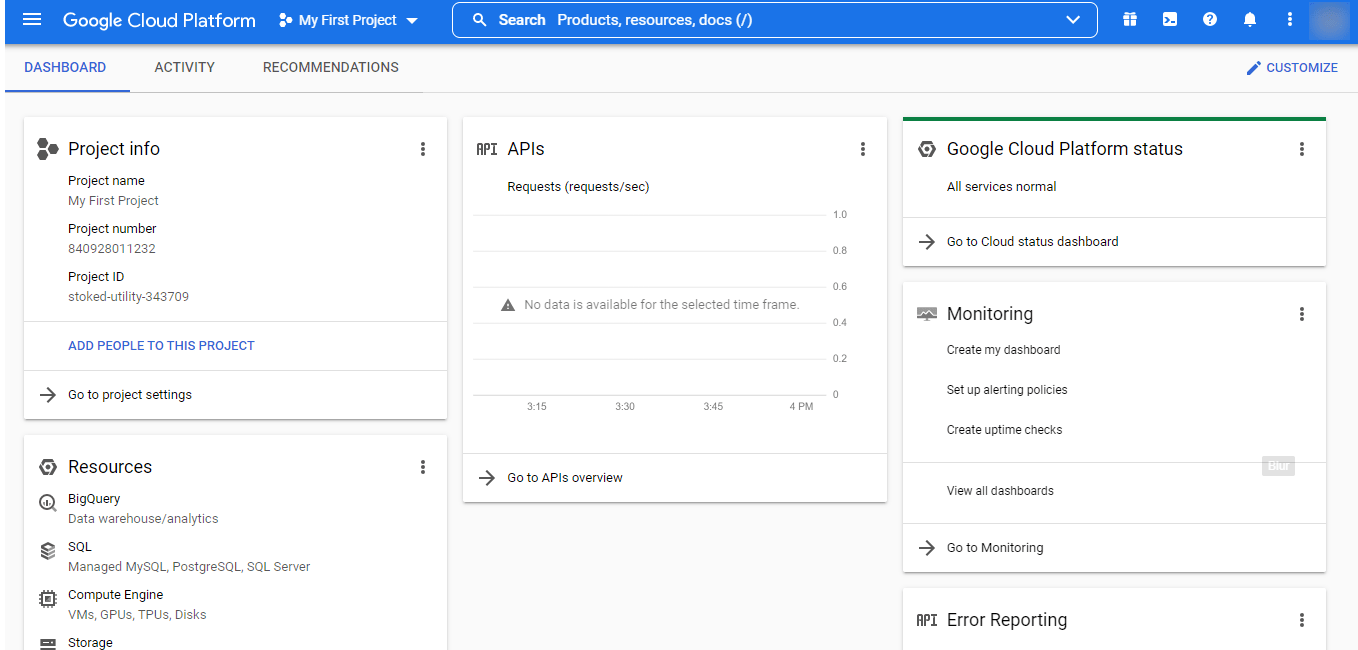Click the API icon on APIs card
The width and height of the screenshot is (1358, 650).
487,149
